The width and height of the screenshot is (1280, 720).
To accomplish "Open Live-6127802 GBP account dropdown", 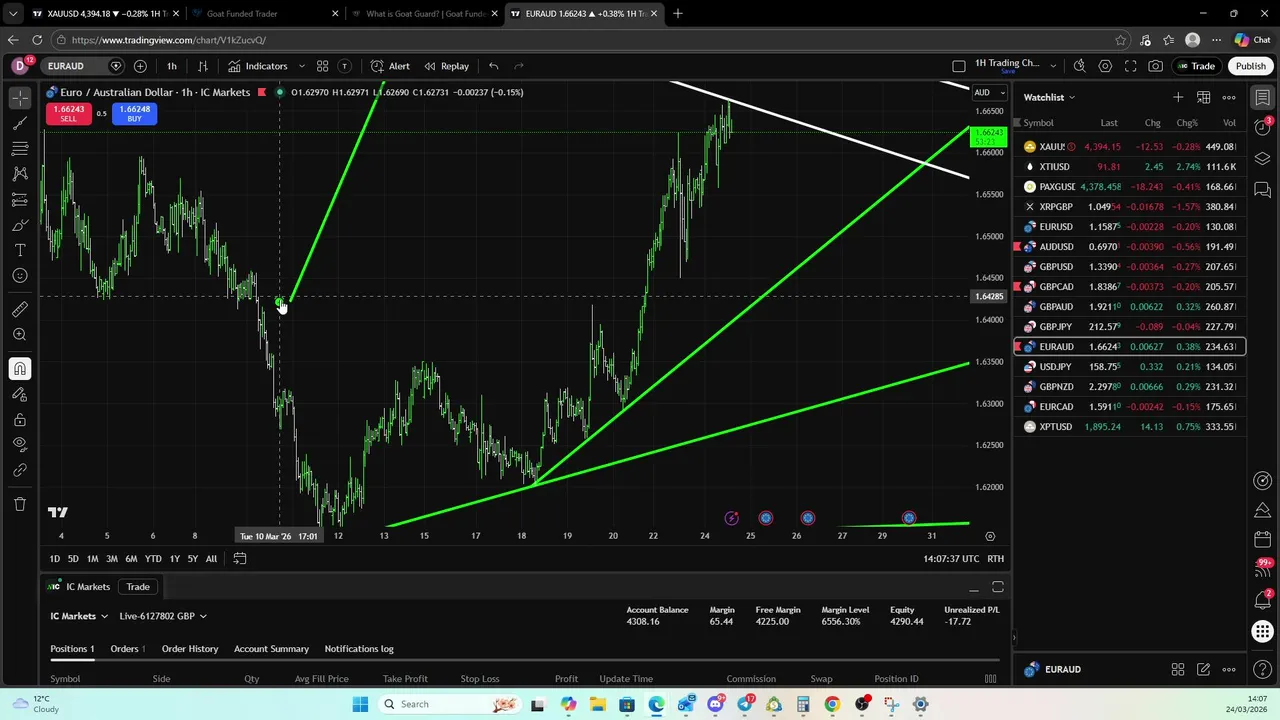I will click(162, 616).
